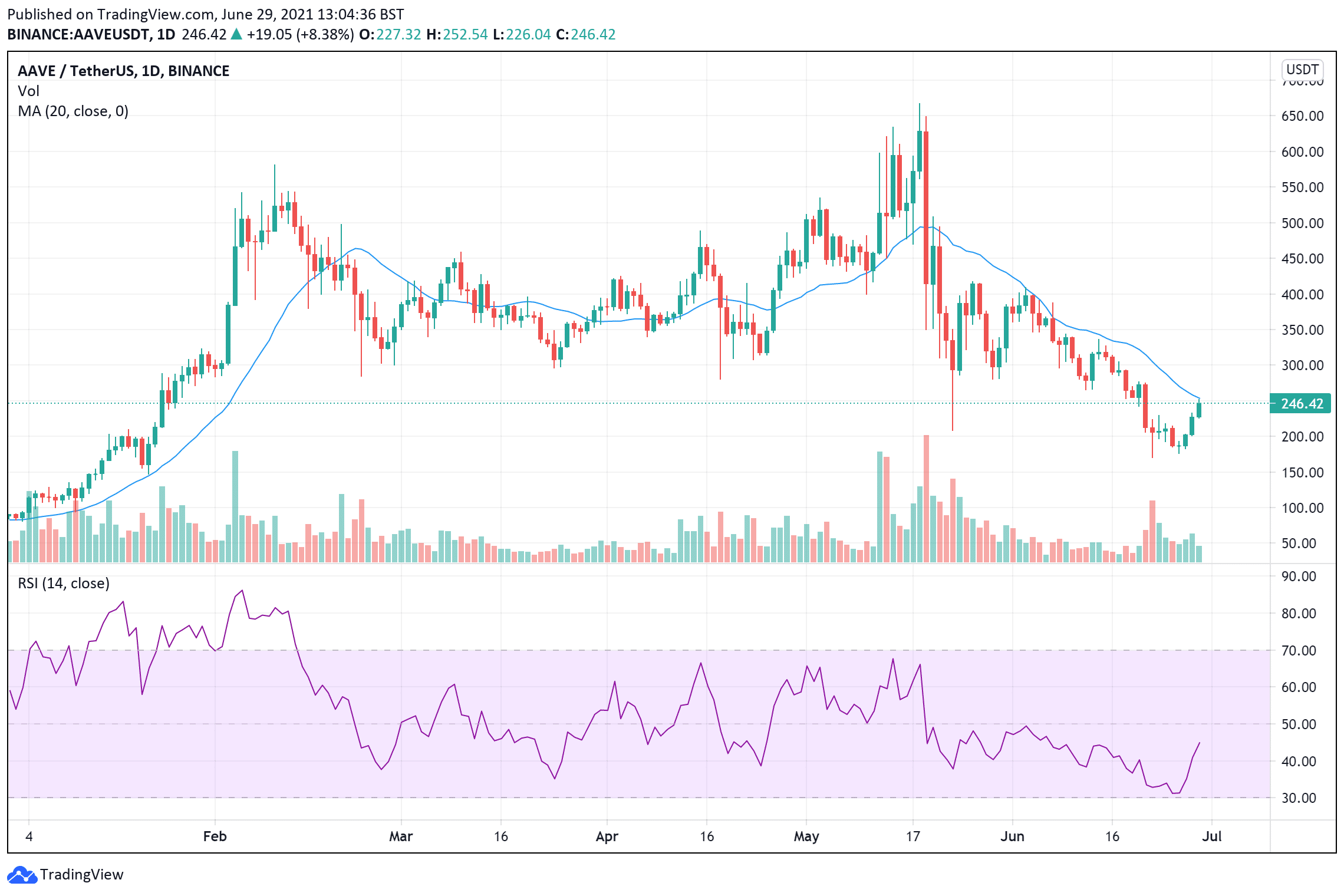Click the tall green volume bar in early February

pyautogui.click(x=235, y=506)
